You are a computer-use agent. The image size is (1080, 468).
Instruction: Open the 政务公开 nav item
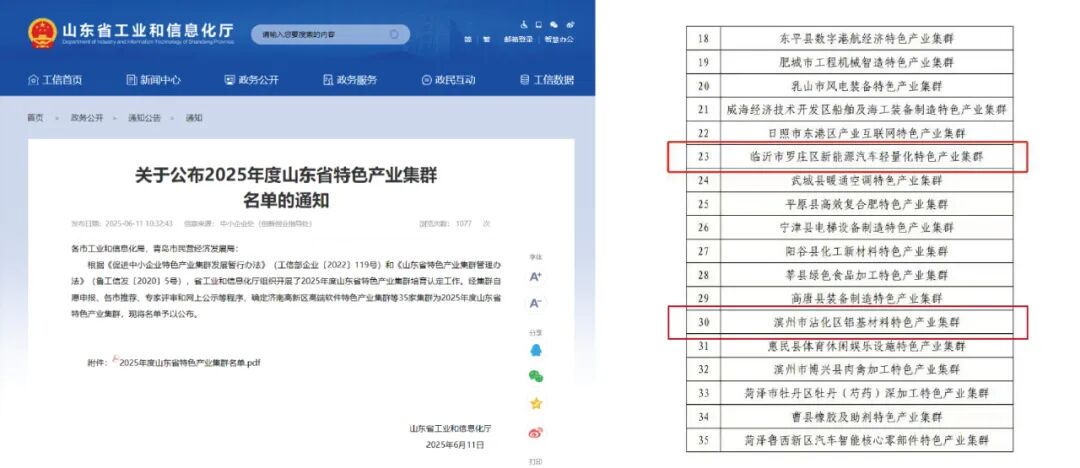point(251,80)
